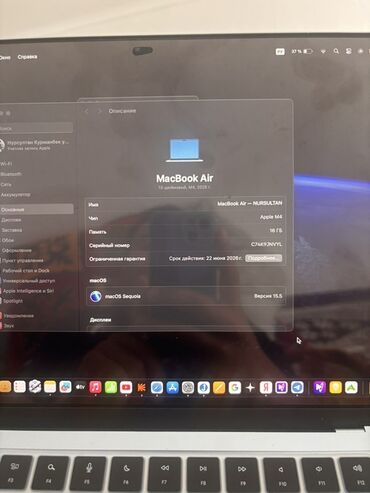Click the settings search field
This screenshot has height=493, width=370.
tap(36, 128)
